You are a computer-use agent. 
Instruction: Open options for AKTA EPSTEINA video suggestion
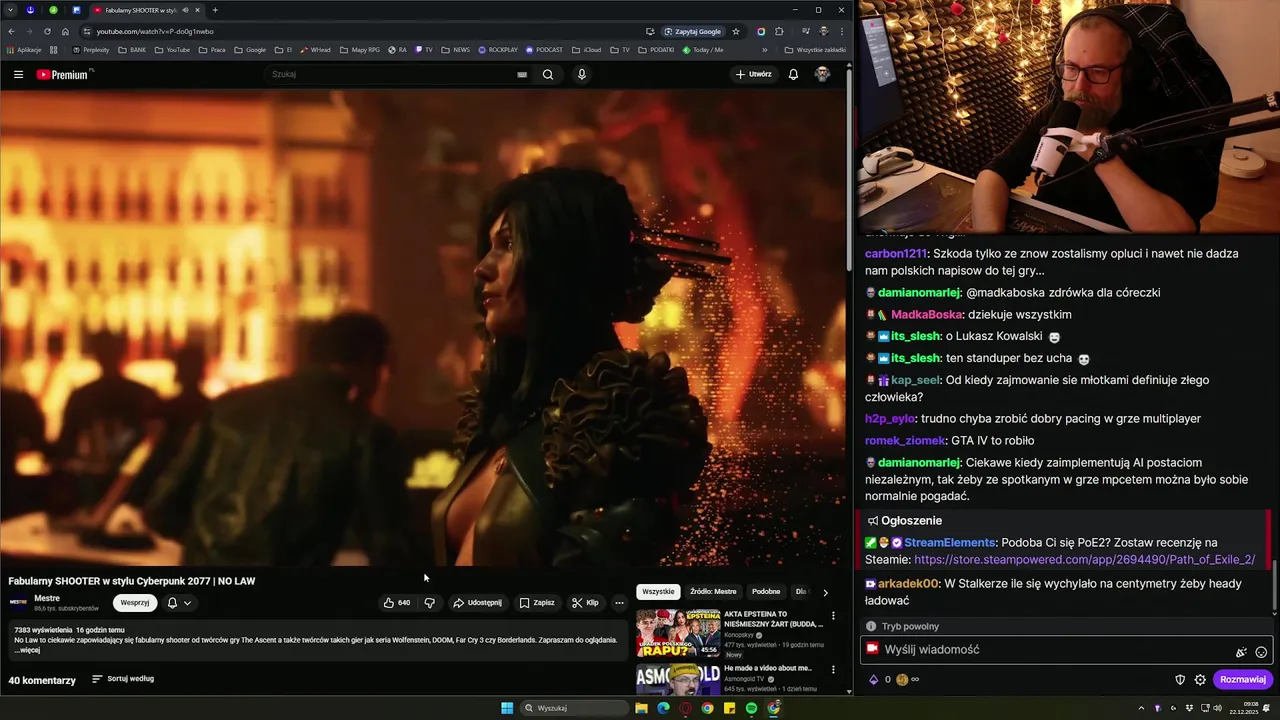point(833,616)
